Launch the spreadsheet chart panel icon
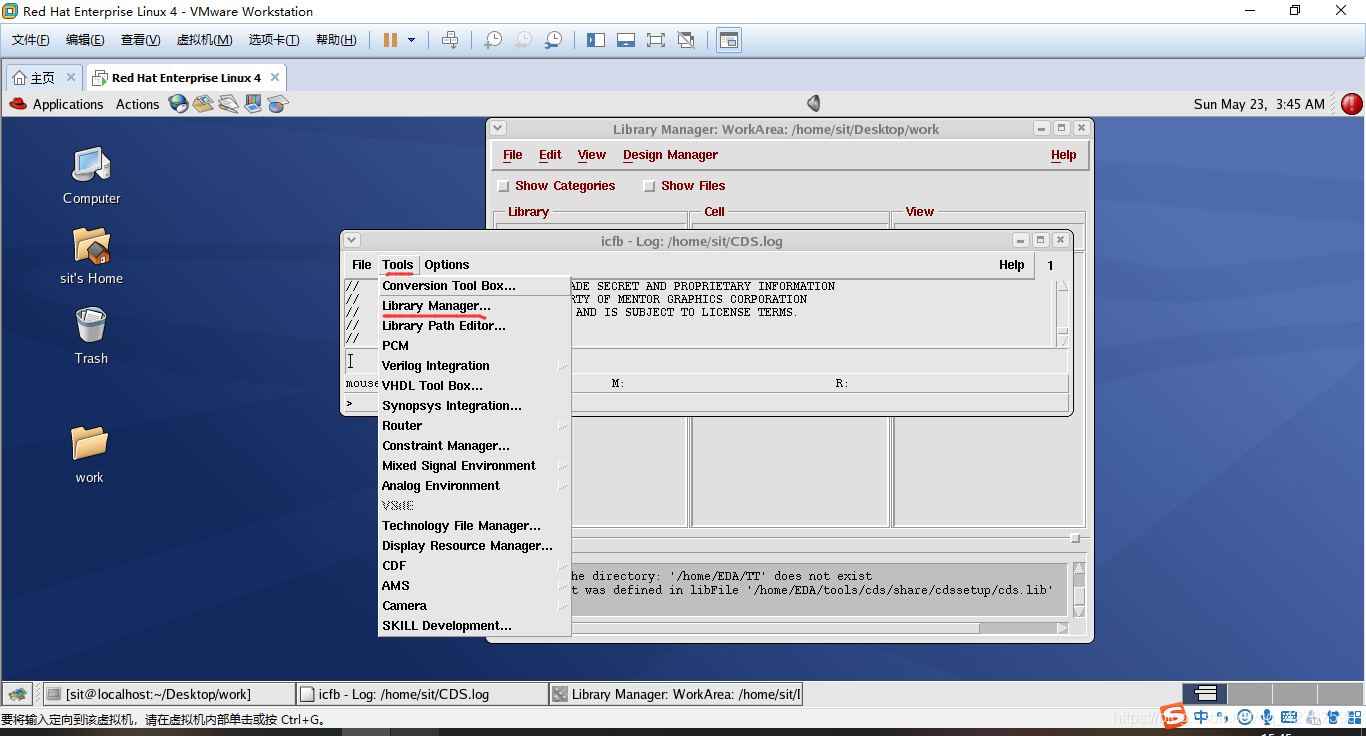Viewport: 1366px width, 736px height. coord(278,103)
